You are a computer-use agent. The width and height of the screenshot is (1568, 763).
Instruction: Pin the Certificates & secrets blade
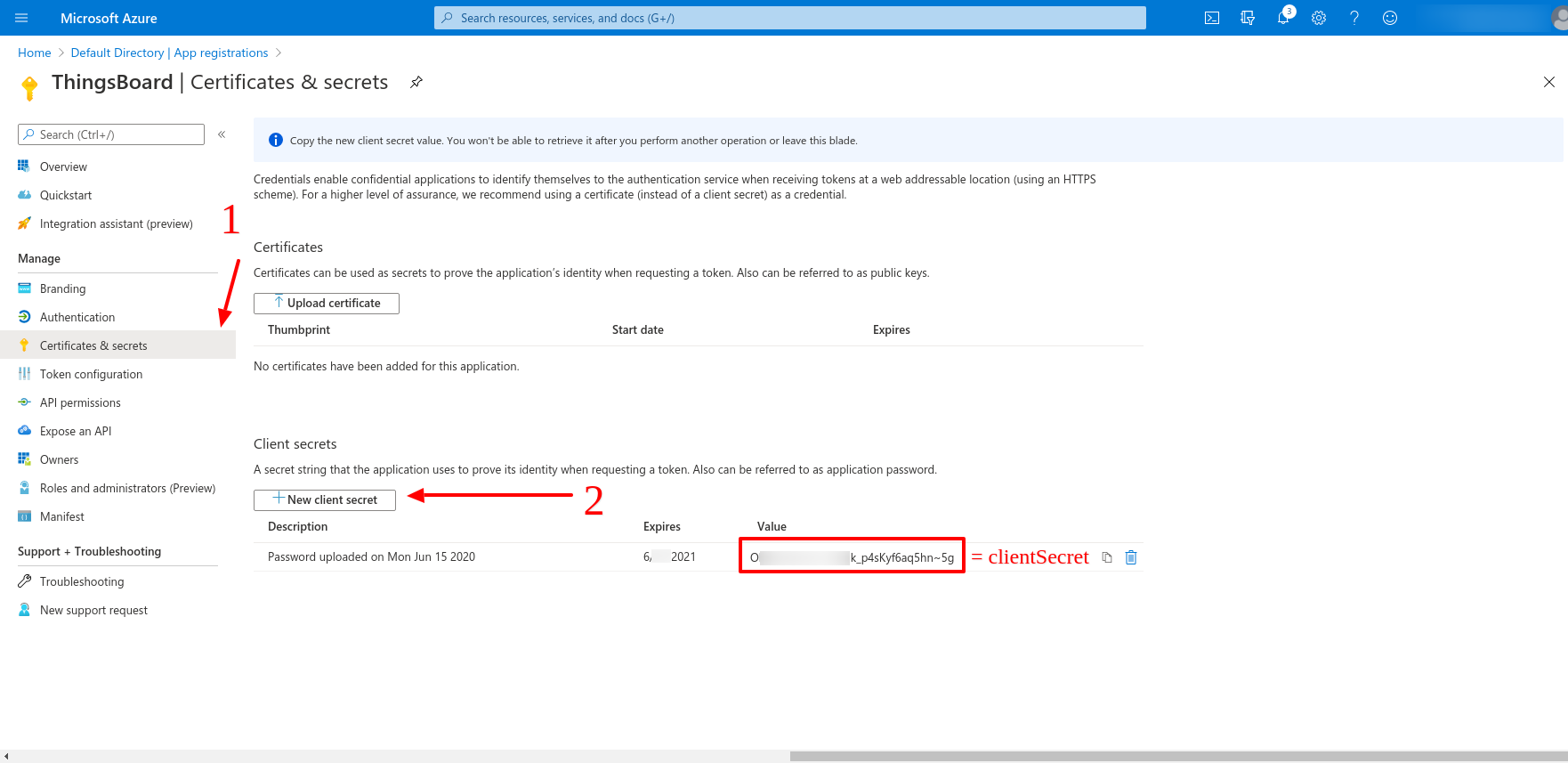pyautogui.click(x=416, y=82)
